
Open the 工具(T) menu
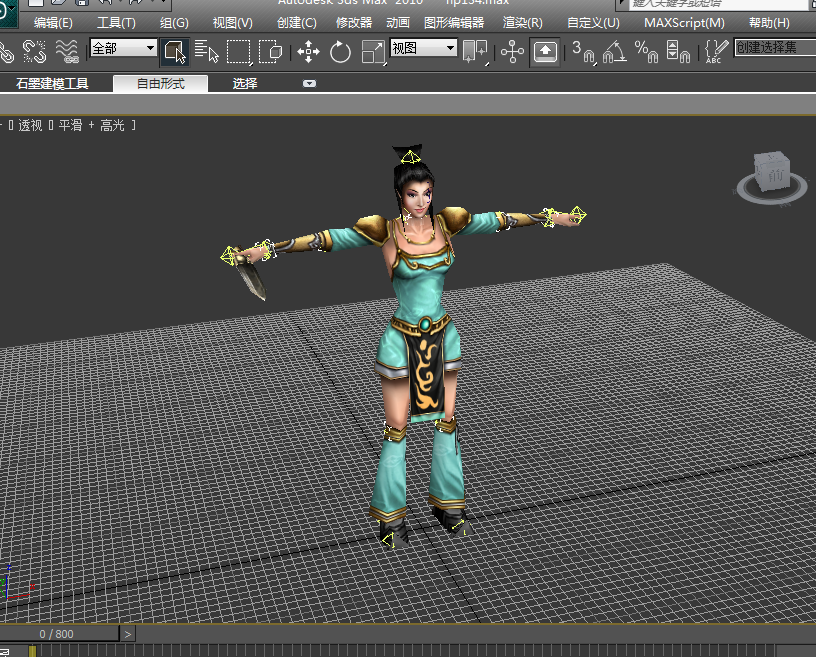point(116,23)
